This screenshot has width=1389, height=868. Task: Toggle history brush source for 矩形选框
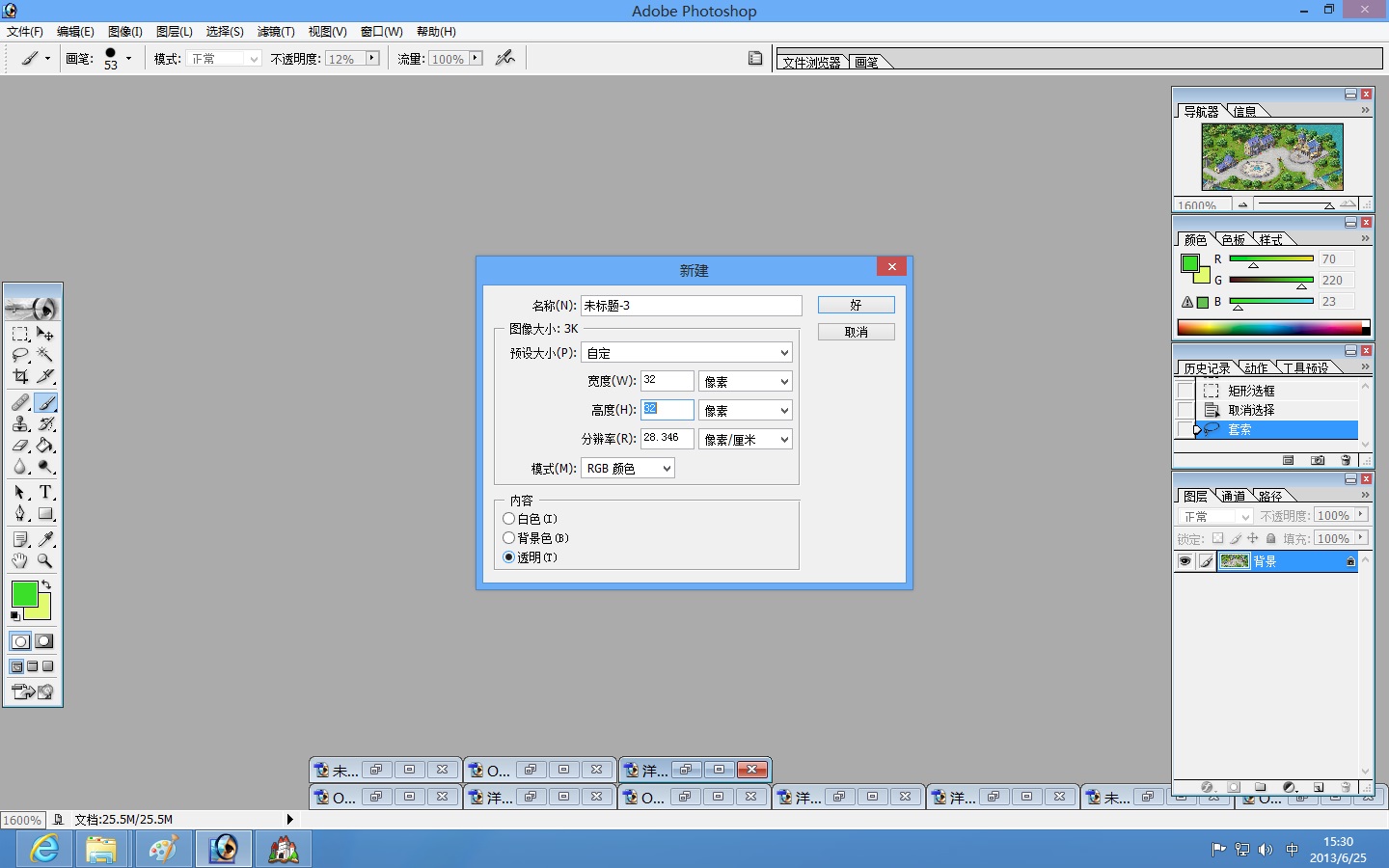tap(1185, 391)
